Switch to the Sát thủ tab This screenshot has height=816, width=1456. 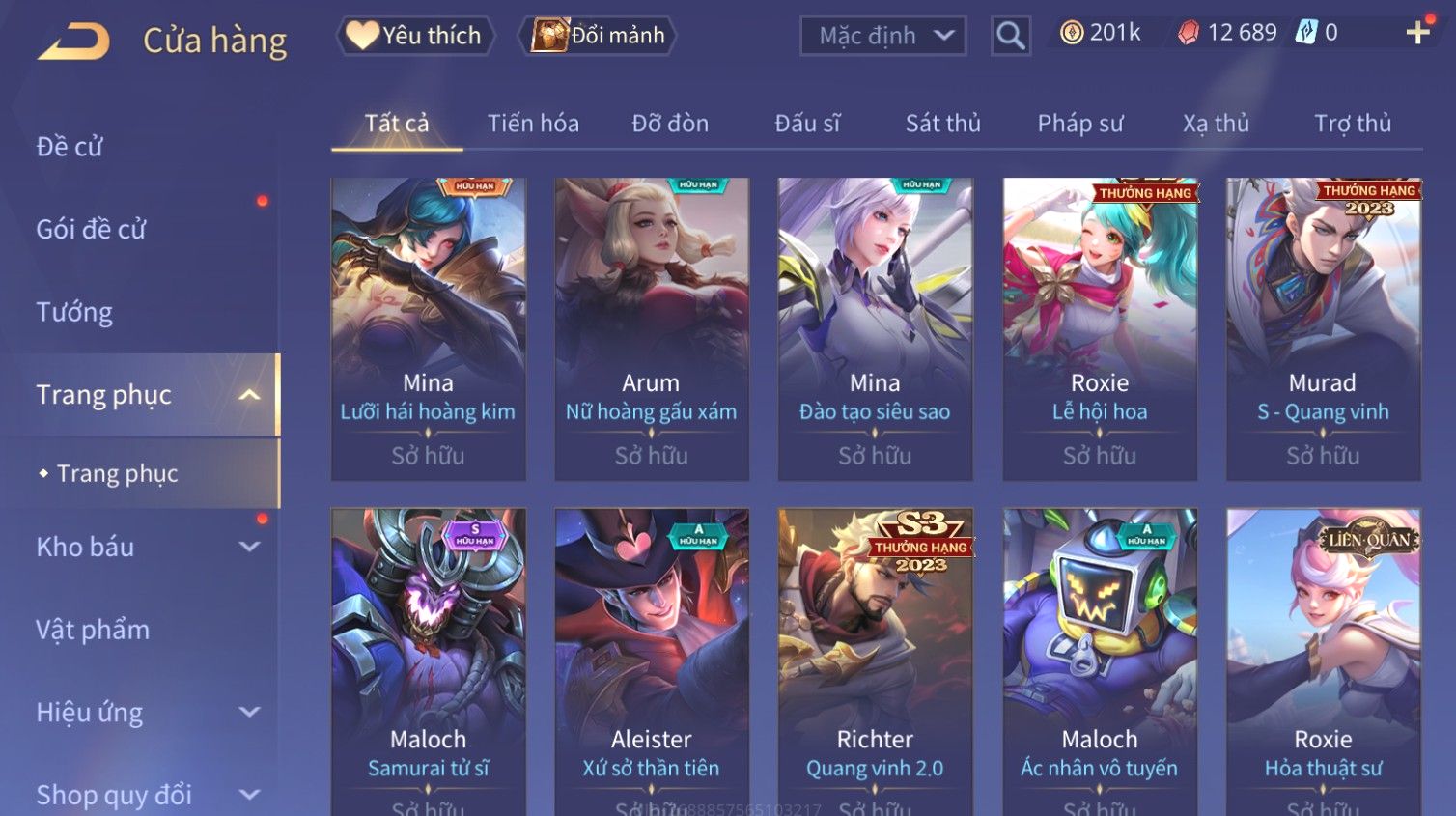click(942, 124)
